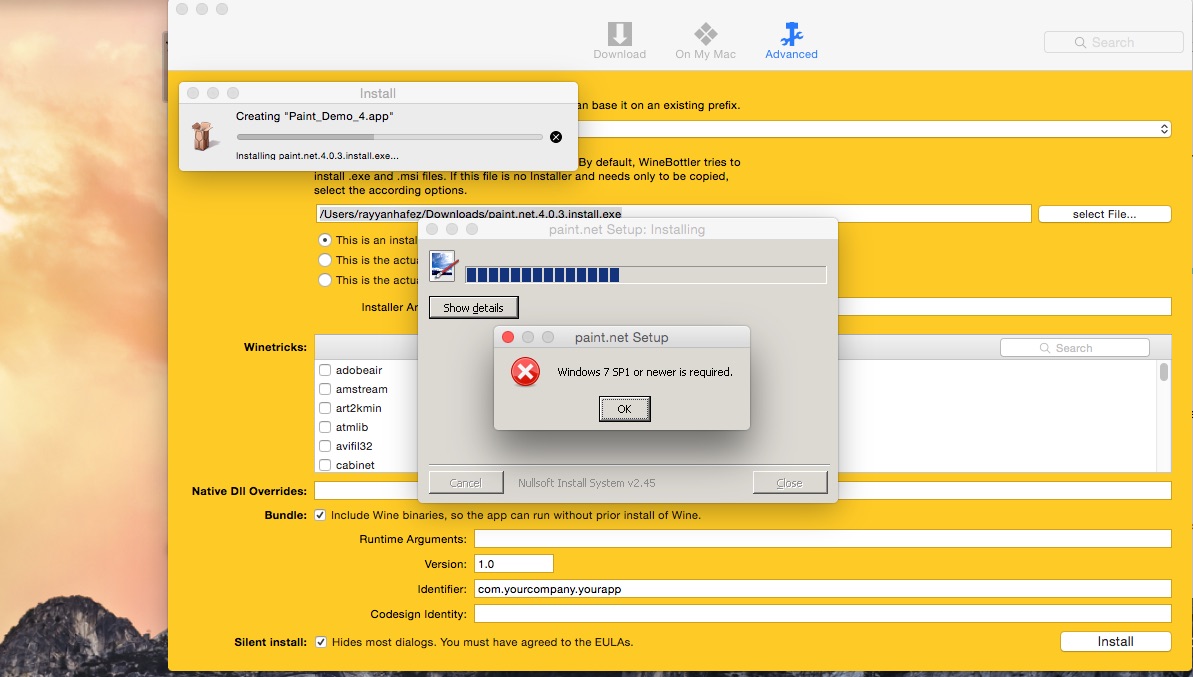Click the paint.net blue installation progress bar
Screen dimensions: 1193x677
pyautogui.click(x=645, y=275)
